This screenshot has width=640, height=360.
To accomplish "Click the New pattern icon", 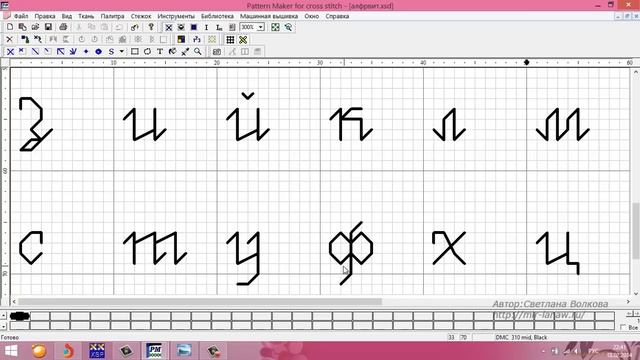I will click(x=10, y=27).
